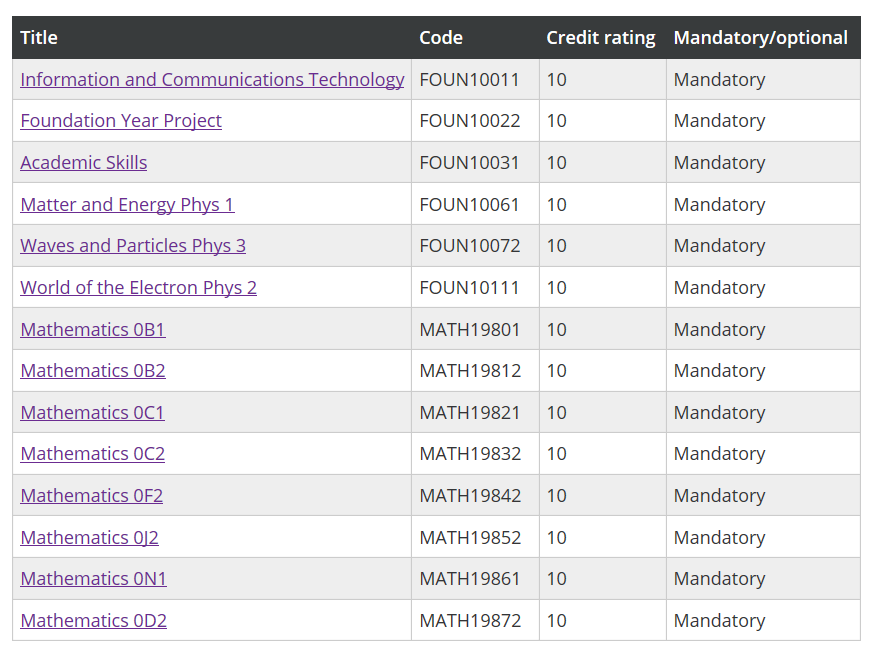Screen dimensions: 876x657
Task: Open Information and Communications Technology link
Action: [212, 79]
